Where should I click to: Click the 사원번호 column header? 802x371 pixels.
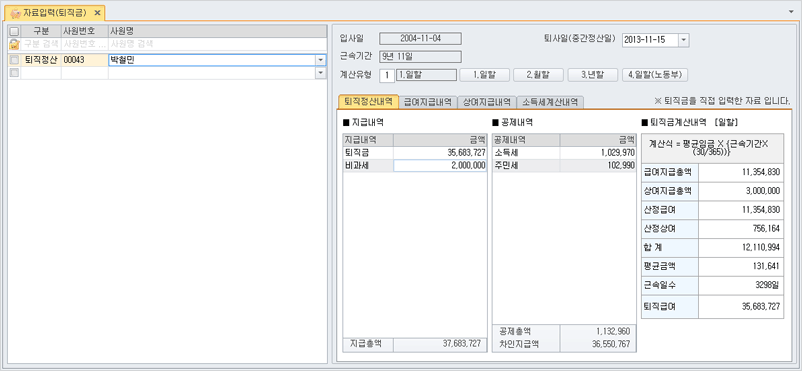click(x=84, y=31)
